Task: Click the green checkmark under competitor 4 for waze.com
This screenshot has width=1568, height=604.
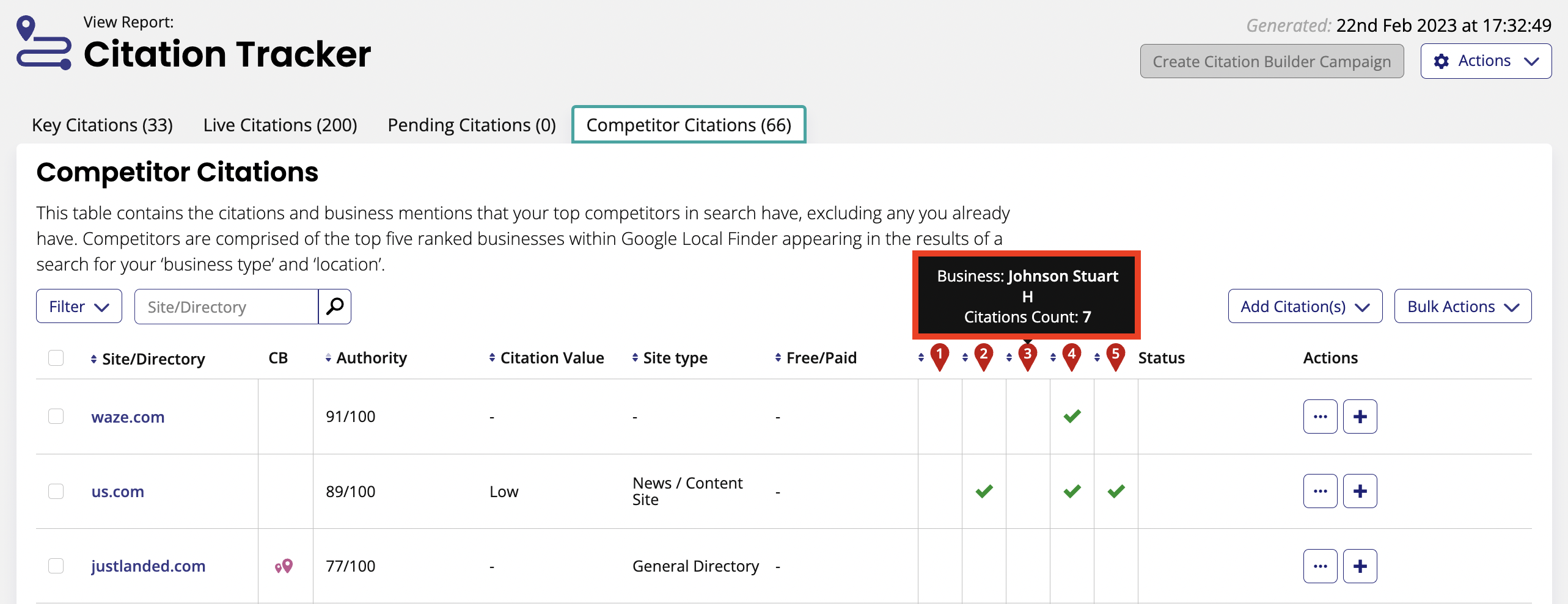Action: (x=1071, y=416)
